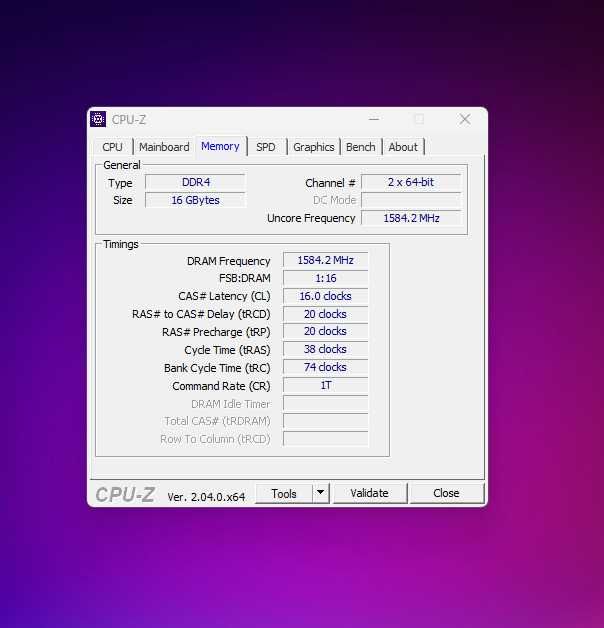Click the "CAS# Latency (CL)" label
This screenshot has height=628, width=604.
[x=224, y=296]
